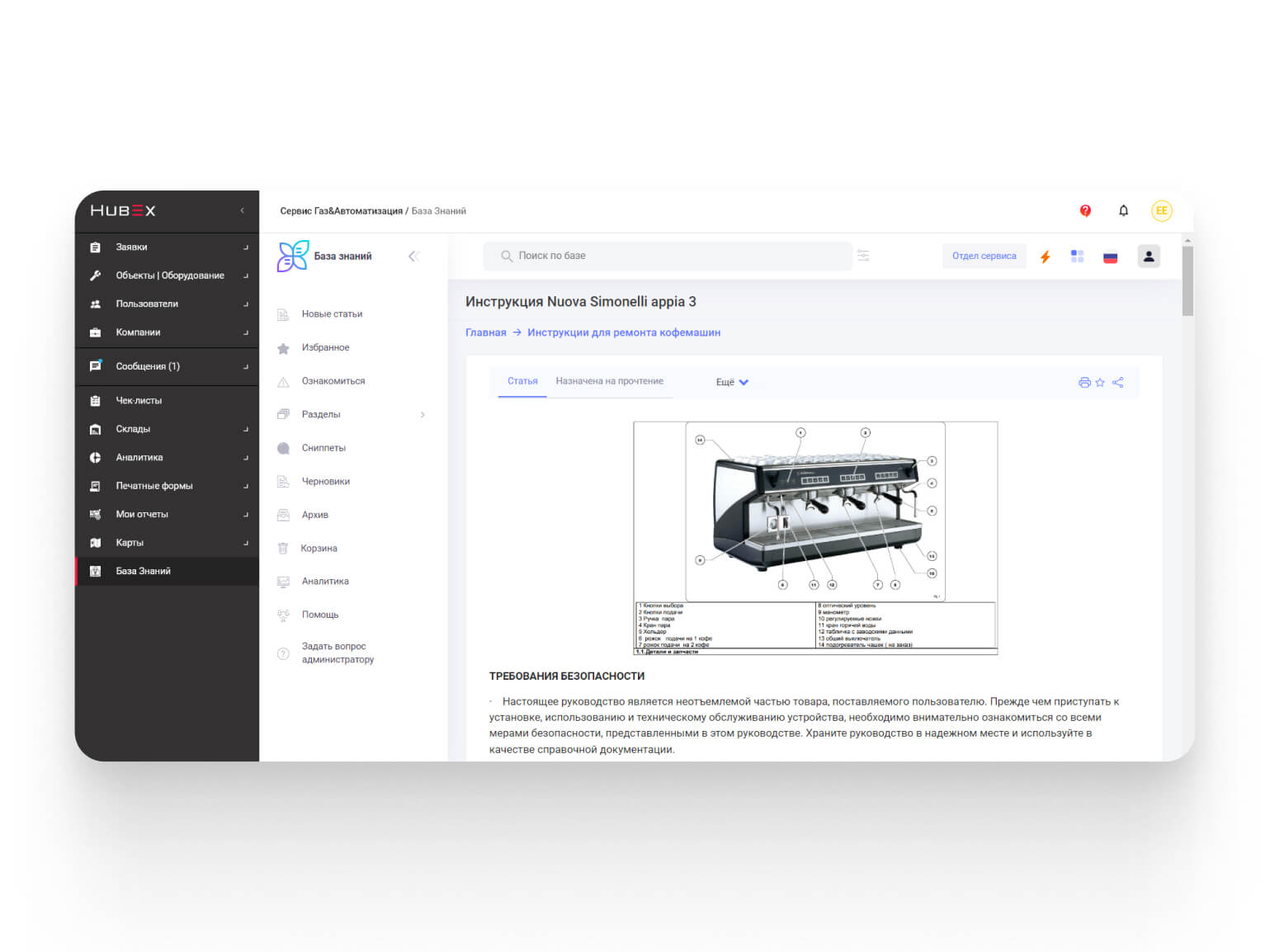This screenshot has height=952, width=1270.
Task: Click the Аналитика pie chart icon in dark sidebar
Action: tap(95, 458)
